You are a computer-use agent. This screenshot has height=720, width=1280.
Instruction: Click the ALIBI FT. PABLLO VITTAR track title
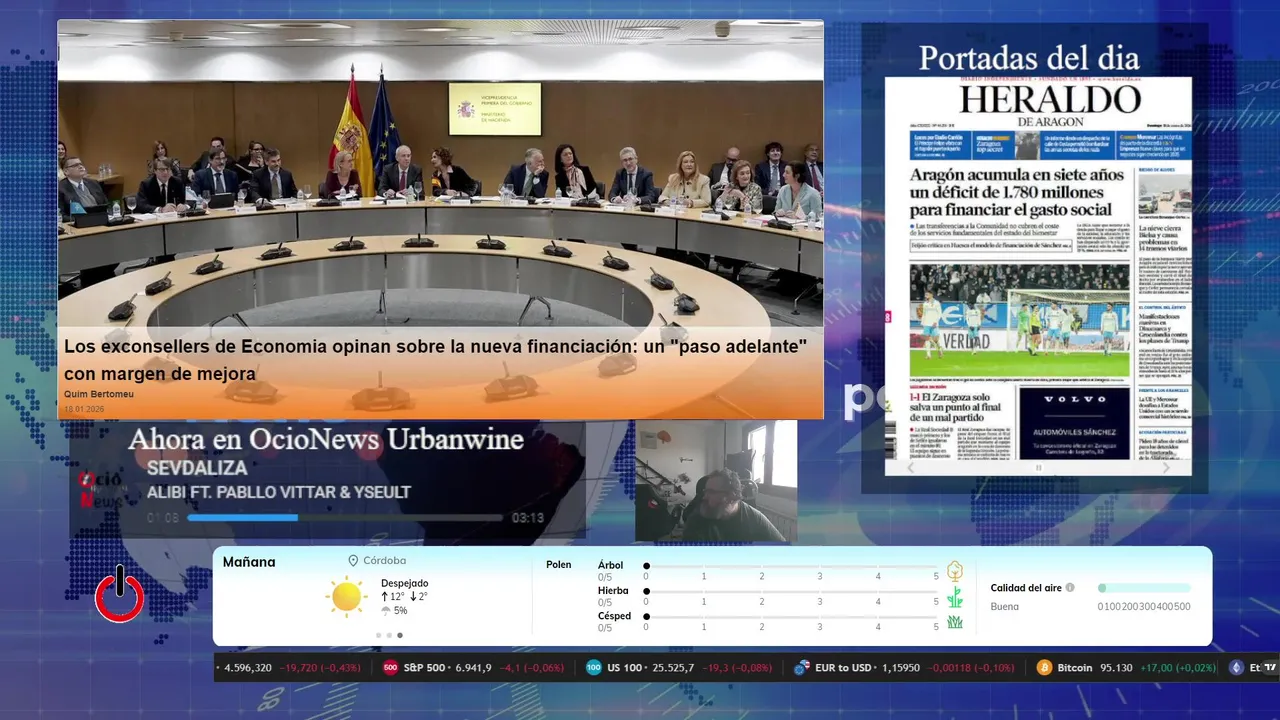coord(279,492)
